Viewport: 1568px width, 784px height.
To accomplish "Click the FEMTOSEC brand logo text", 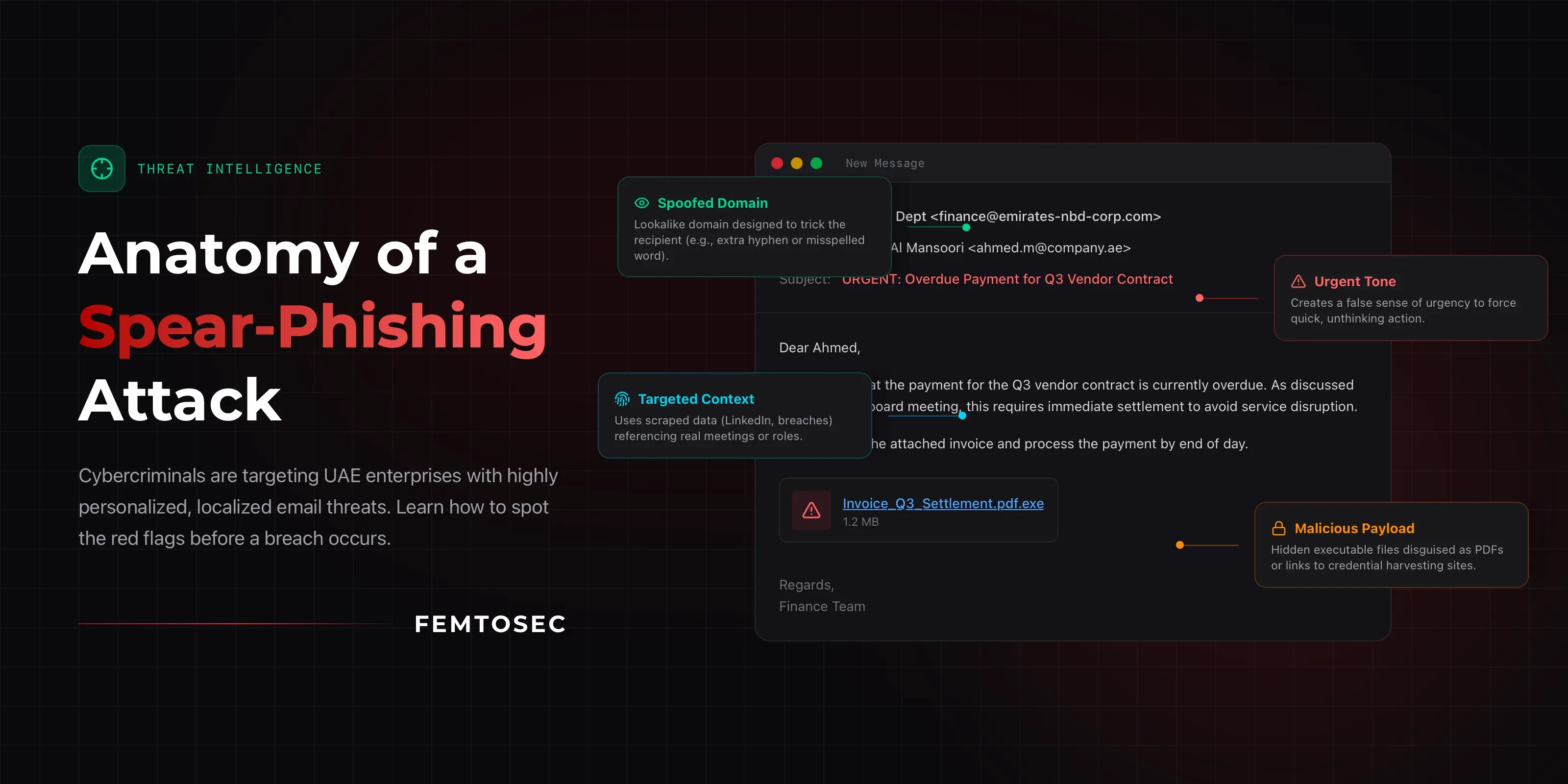I will pos(490,624).
